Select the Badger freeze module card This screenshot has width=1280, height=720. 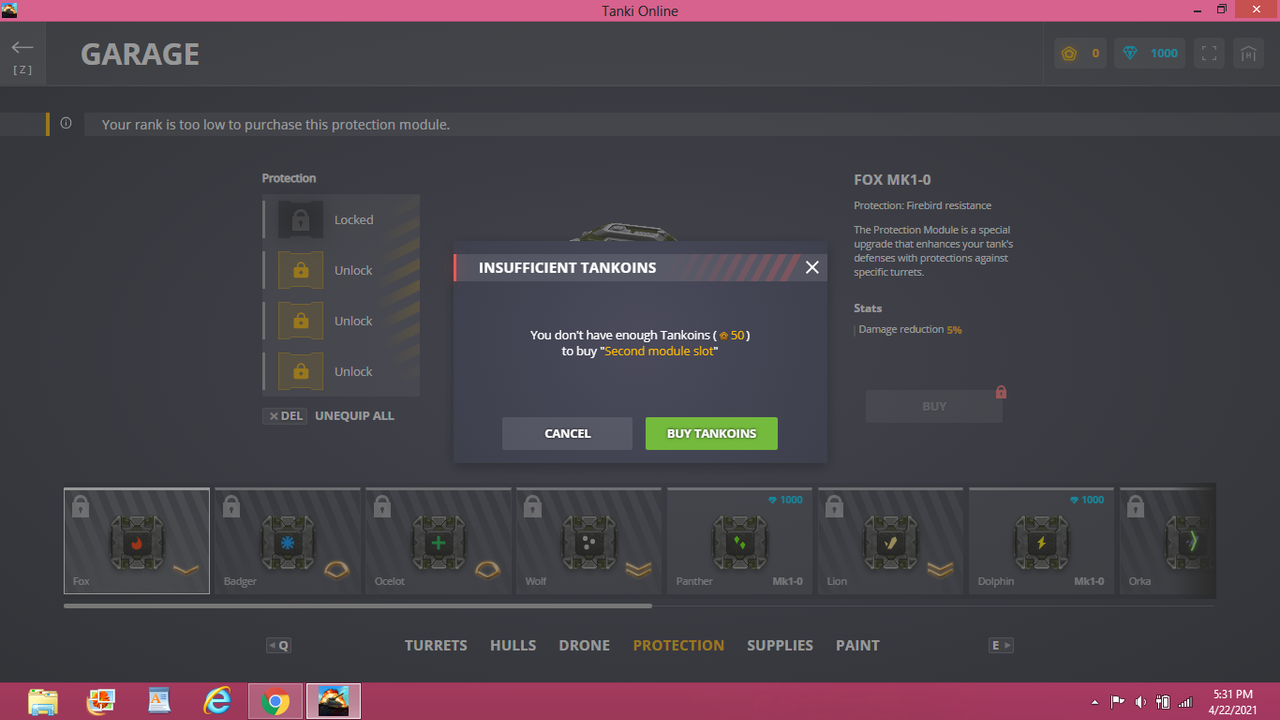[x=288, y=541]
